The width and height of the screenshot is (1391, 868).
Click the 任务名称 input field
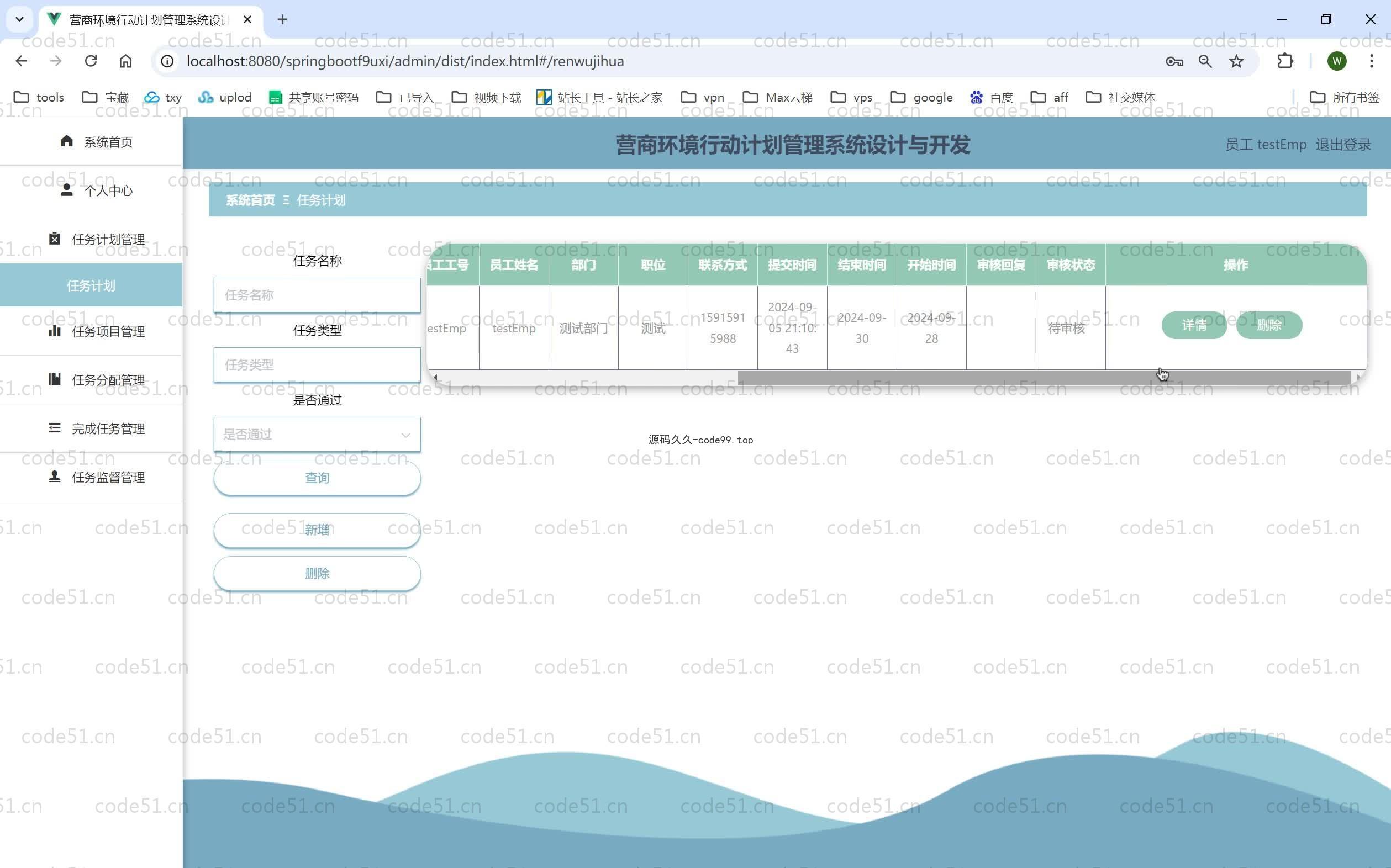(317, 295)
